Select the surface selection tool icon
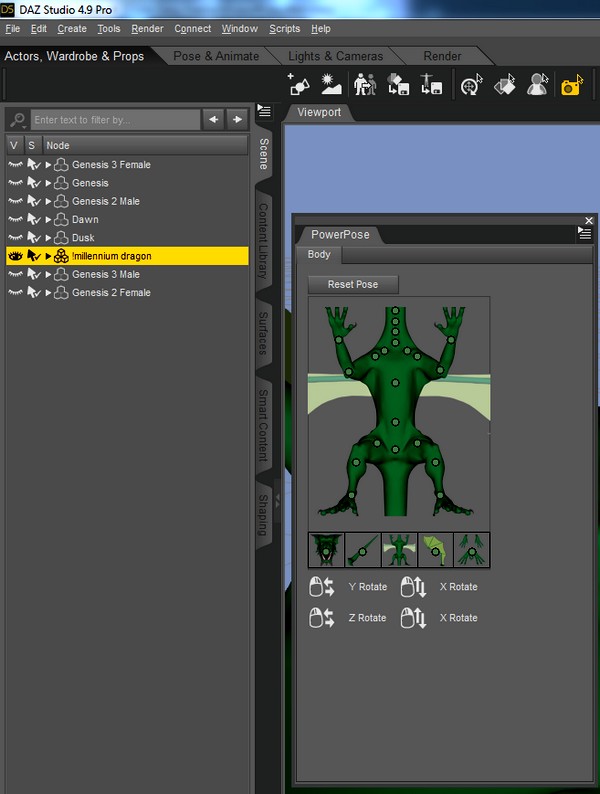600x794 pixels. pyautogui.click(x=504, y=84)
